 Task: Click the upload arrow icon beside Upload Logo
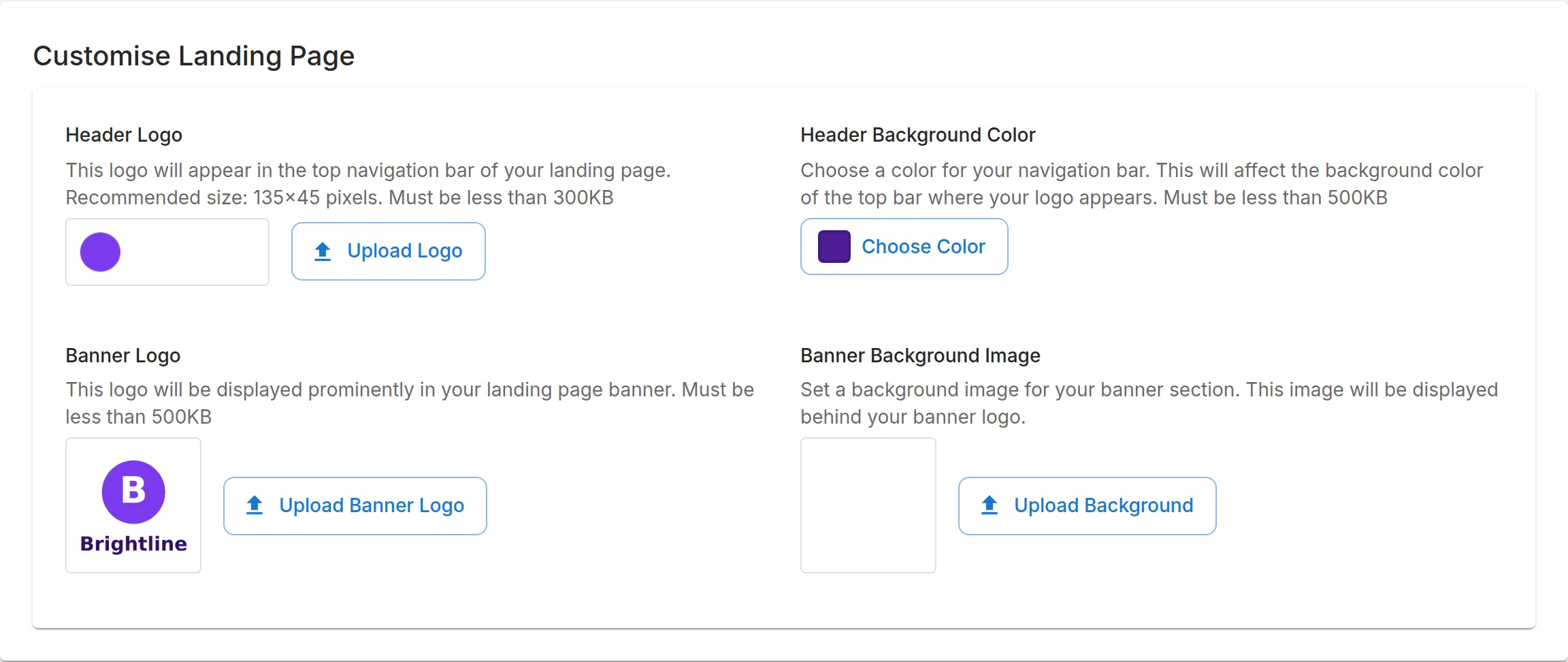(x=323, y=251)
